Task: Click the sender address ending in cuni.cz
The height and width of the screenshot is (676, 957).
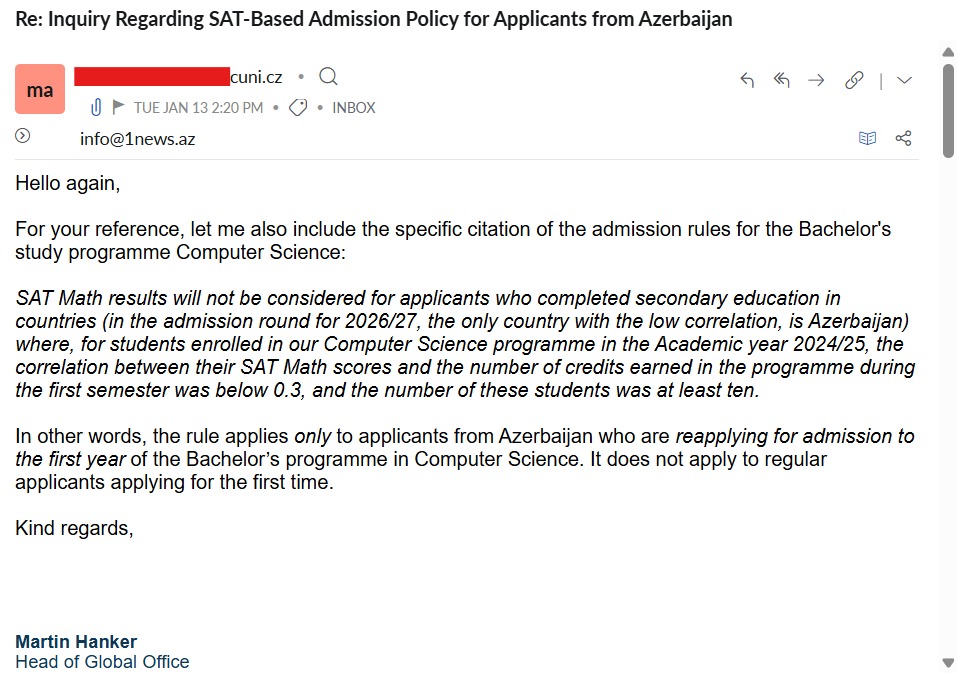Action: (x=256, y=77)
